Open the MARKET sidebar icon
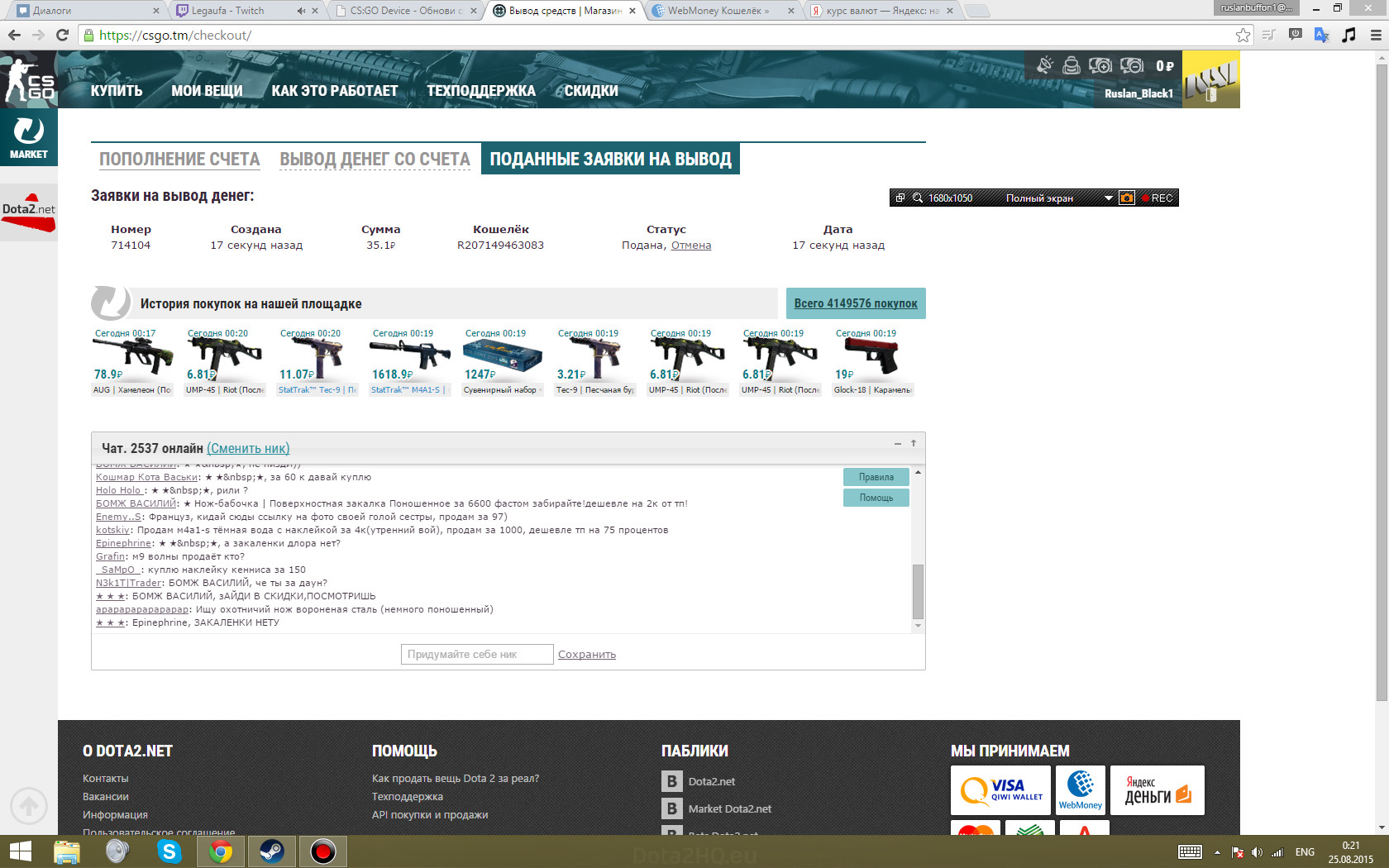Viewport: 1389px width, 868px height. (x=29, y=137)
